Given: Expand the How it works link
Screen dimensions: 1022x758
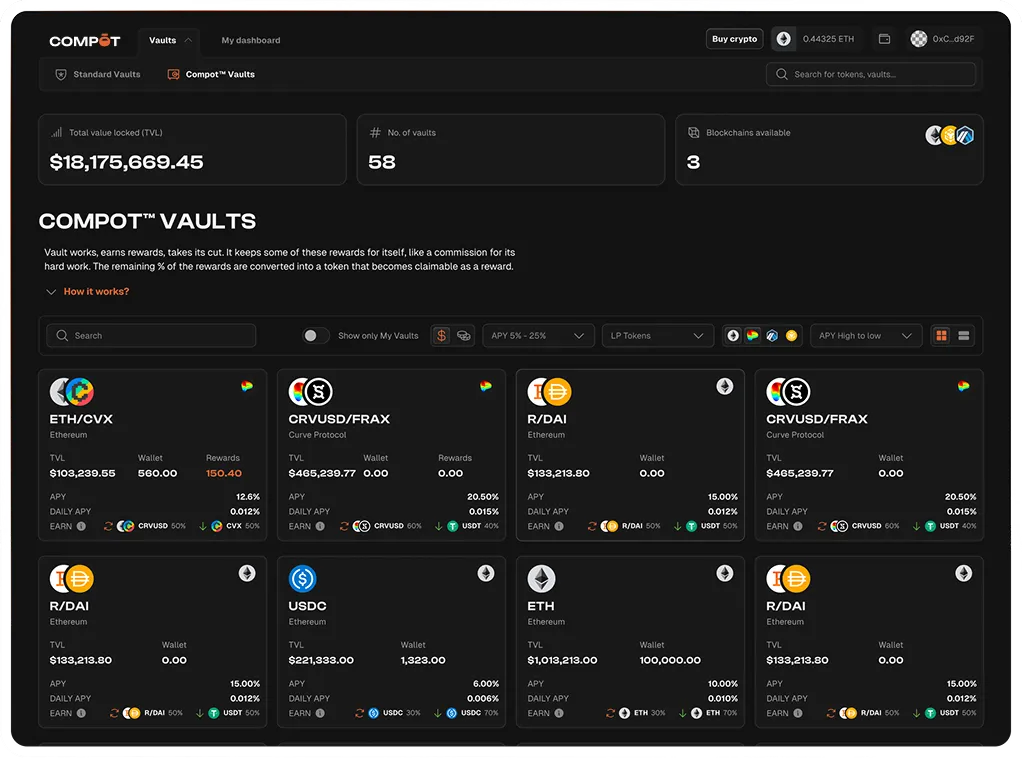Looking at the screenshot, I should click(x=85, y=291).
